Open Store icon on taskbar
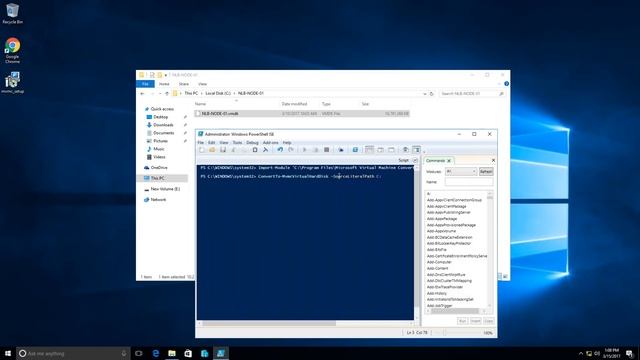Viewport: 640px width, 360px height. coord(188,353)
